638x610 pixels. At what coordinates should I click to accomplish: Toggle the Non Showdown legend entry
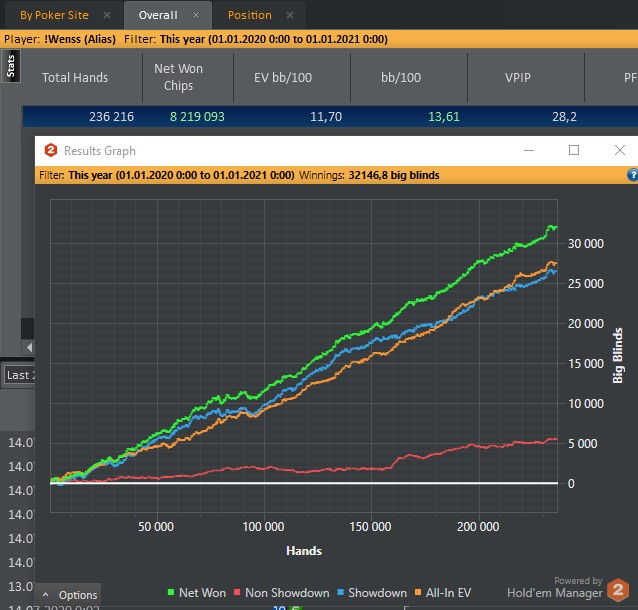pos(282,593)
